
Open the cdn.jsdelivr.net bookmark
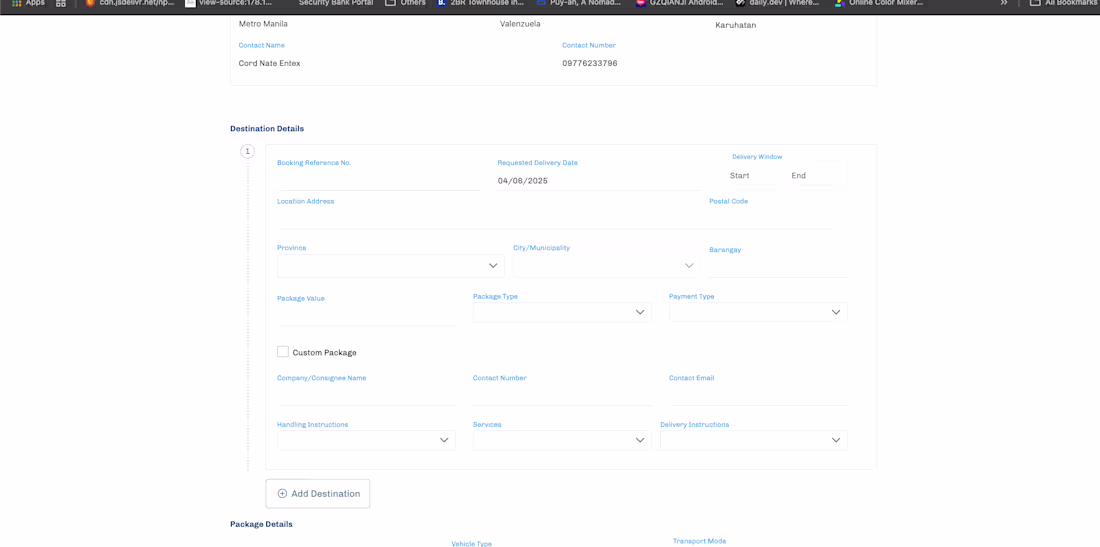click(130, 3)
